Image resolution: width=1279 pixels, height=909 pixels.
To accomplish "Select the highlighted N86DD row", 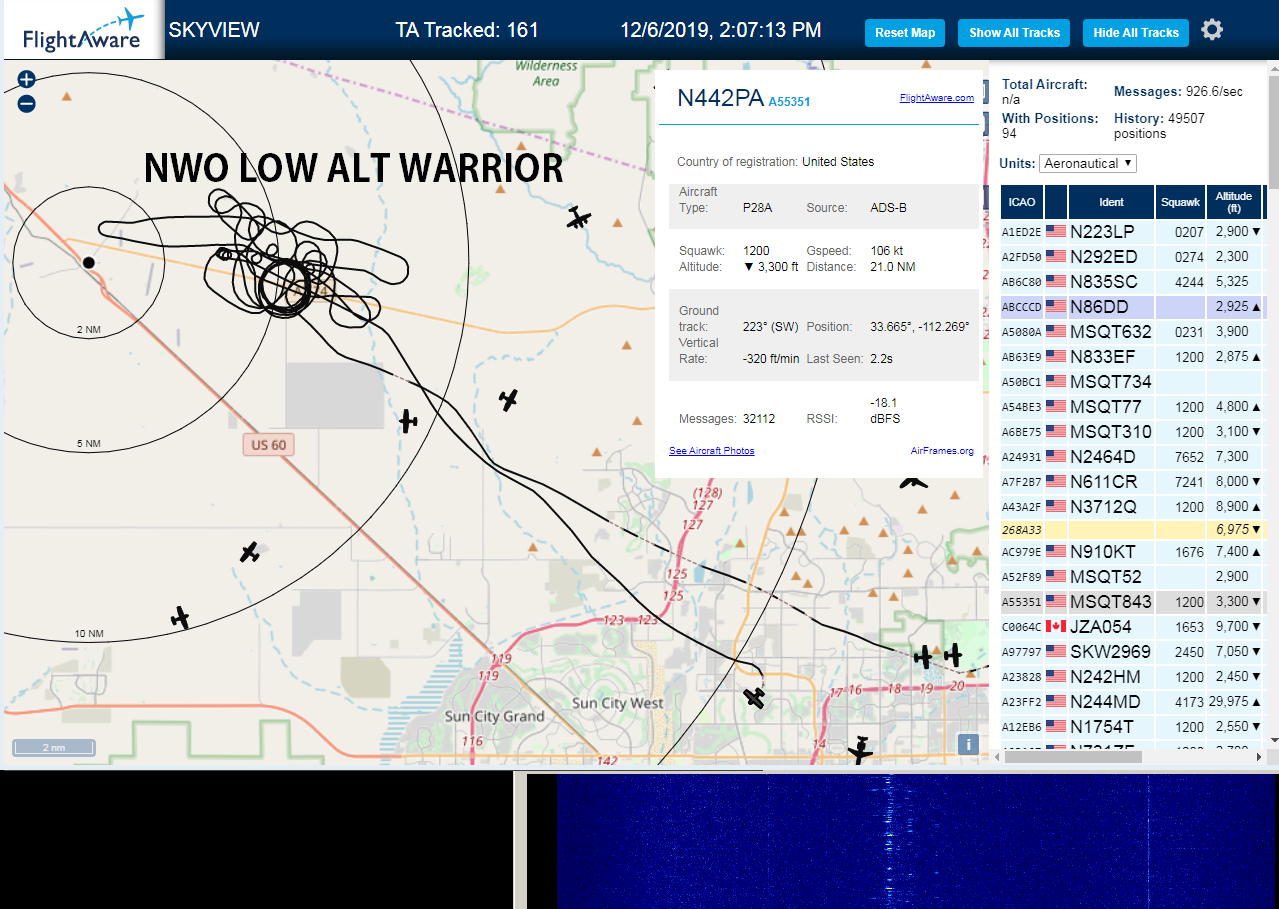I will [x=1134, y=306].
